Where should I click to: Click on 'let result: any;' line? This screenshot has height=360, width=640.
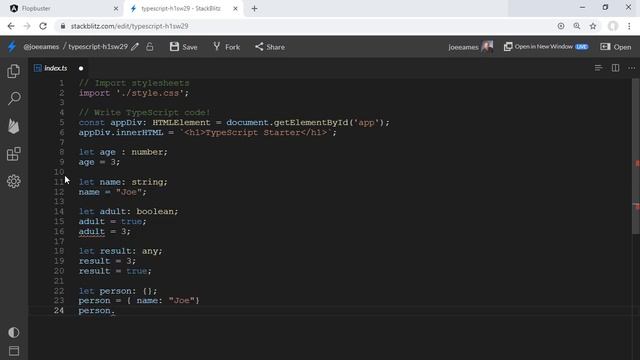[120, 251]
